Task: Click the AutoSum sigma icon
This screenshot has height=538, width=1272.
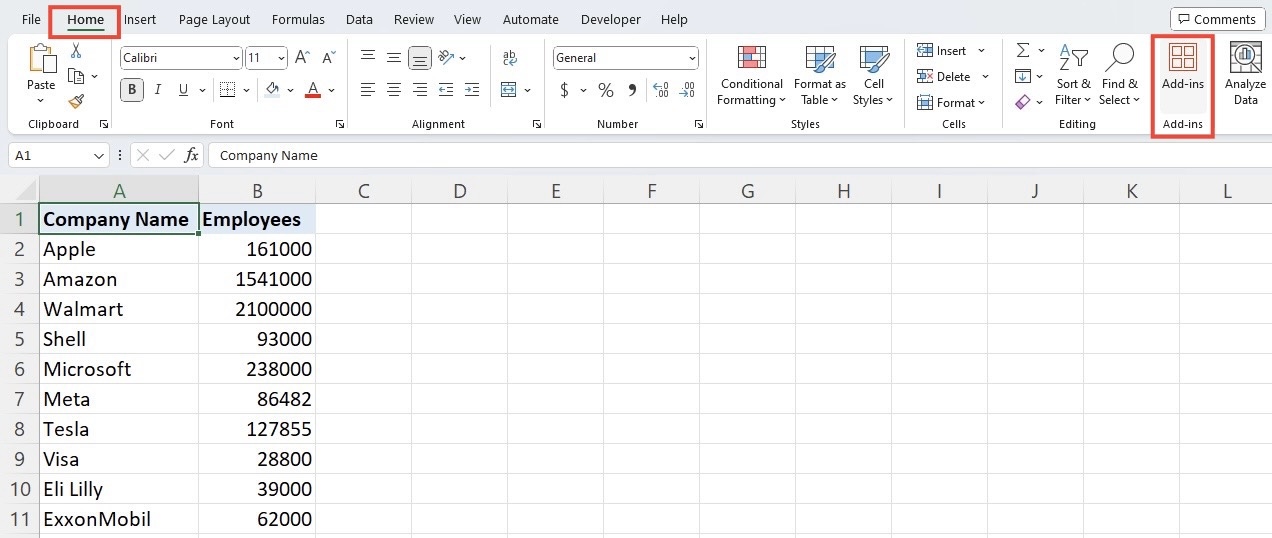Action: [x=1023, y=50]
